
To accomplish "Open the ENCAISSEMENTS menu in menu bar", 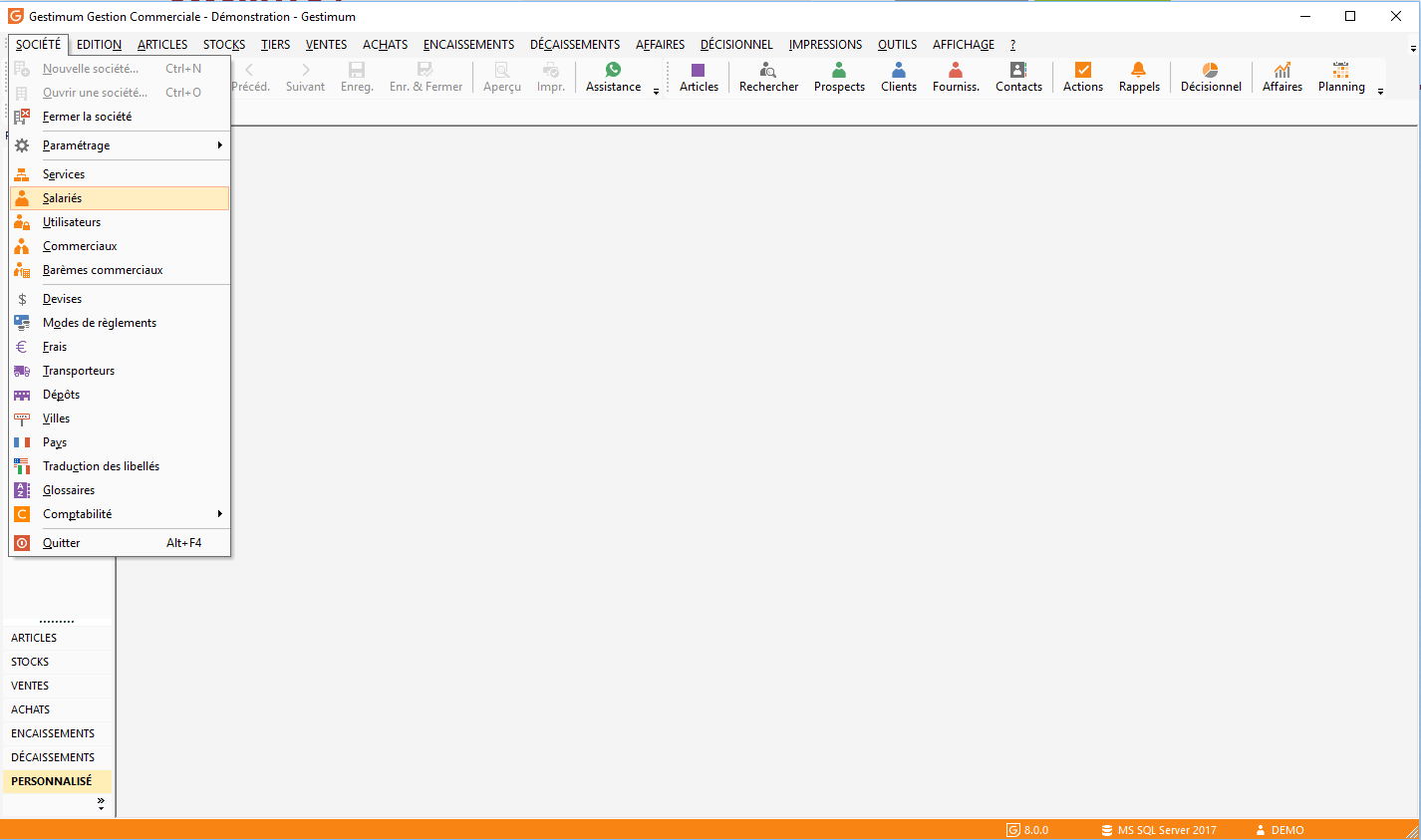I will click(x=468, y=45).
